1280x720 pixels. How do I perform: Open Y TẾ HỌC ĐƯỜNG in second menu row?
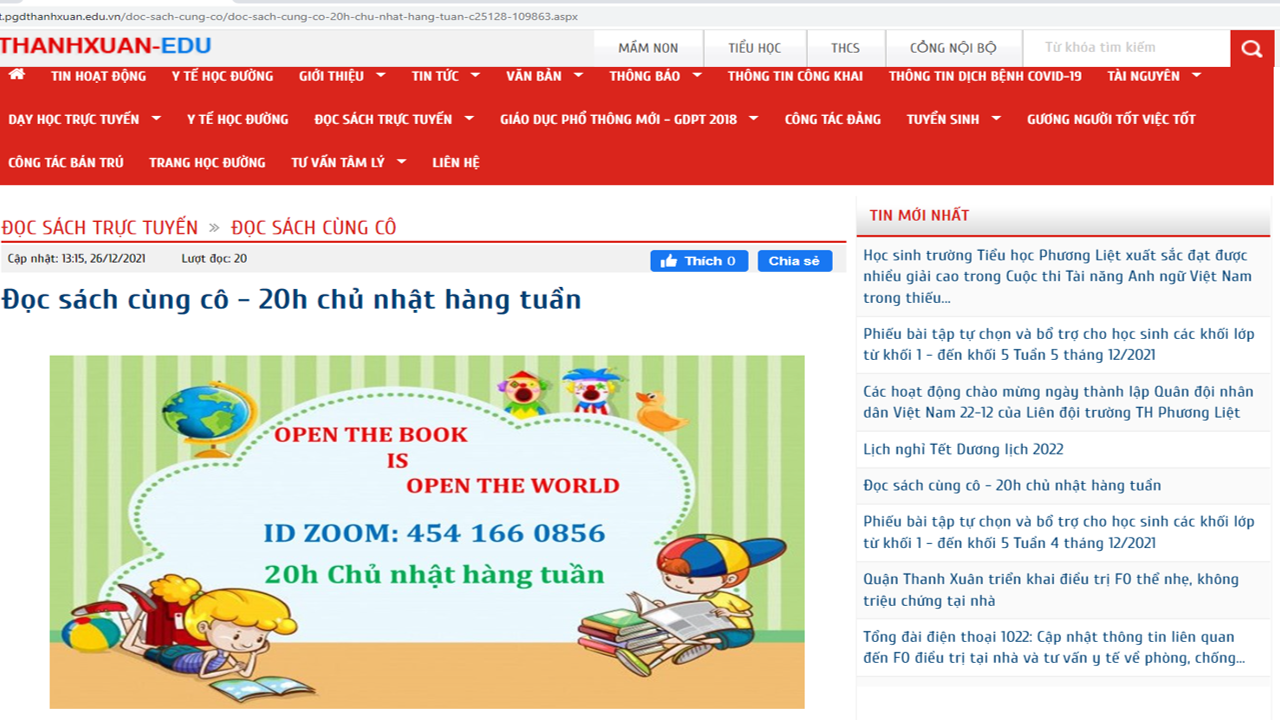tap(237, 119)
